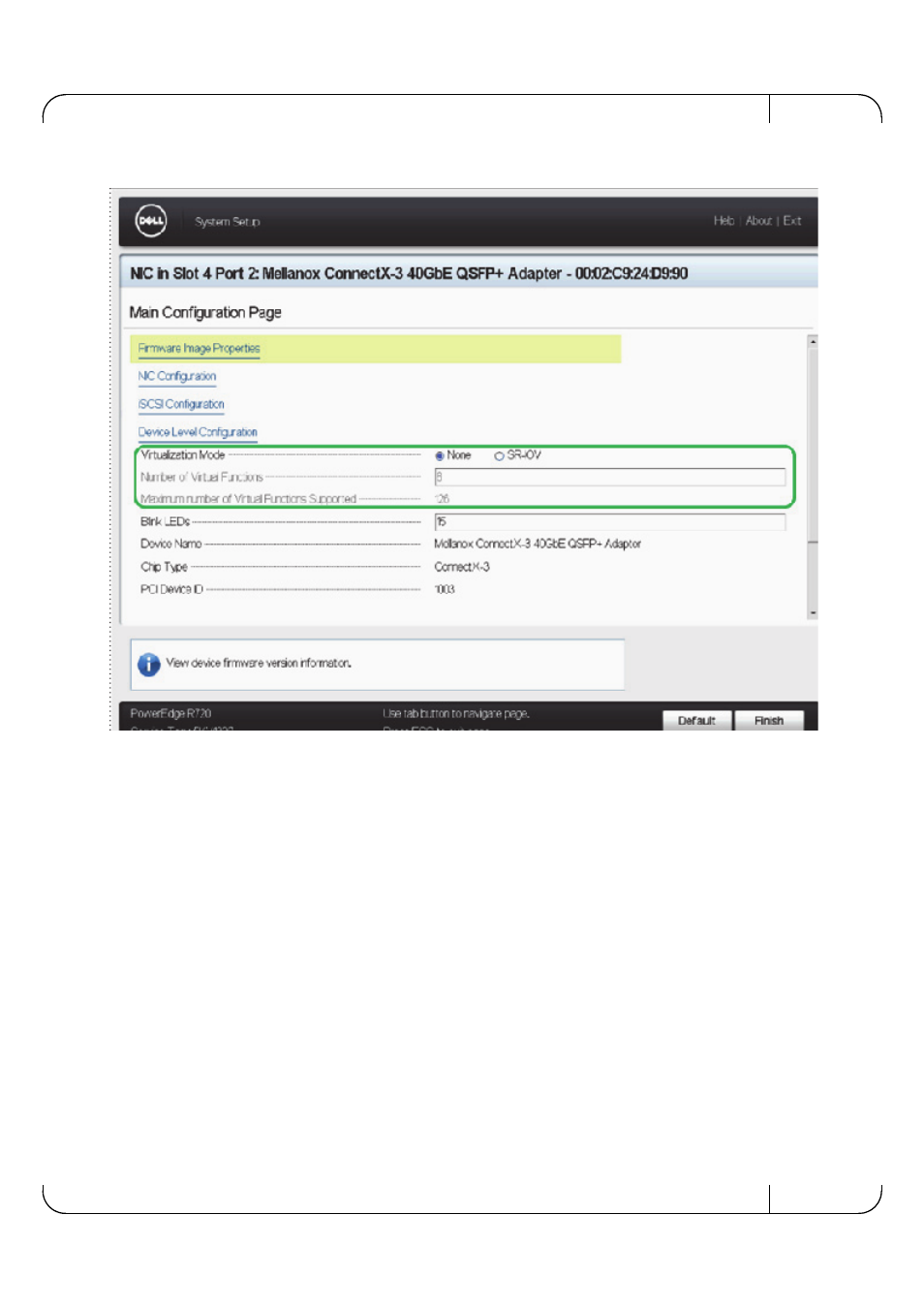This screenshot has height=1308, width=924.
Task: Click the Use tab button to navigate text
Action: (456, 714)
